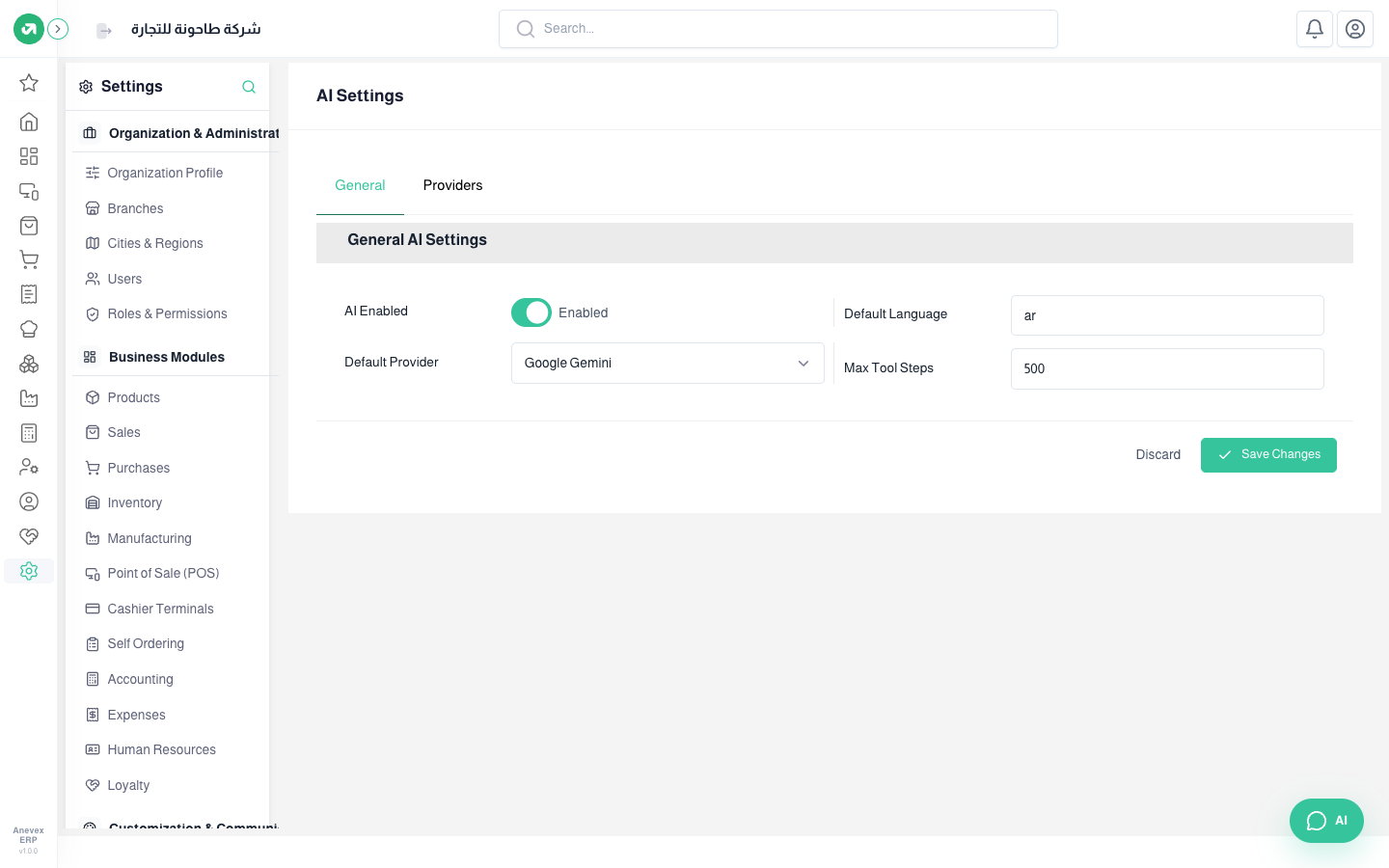This screenshot has height=868, width=1389.
Task: Open Human Resources settings
Action: coord(161,749)
